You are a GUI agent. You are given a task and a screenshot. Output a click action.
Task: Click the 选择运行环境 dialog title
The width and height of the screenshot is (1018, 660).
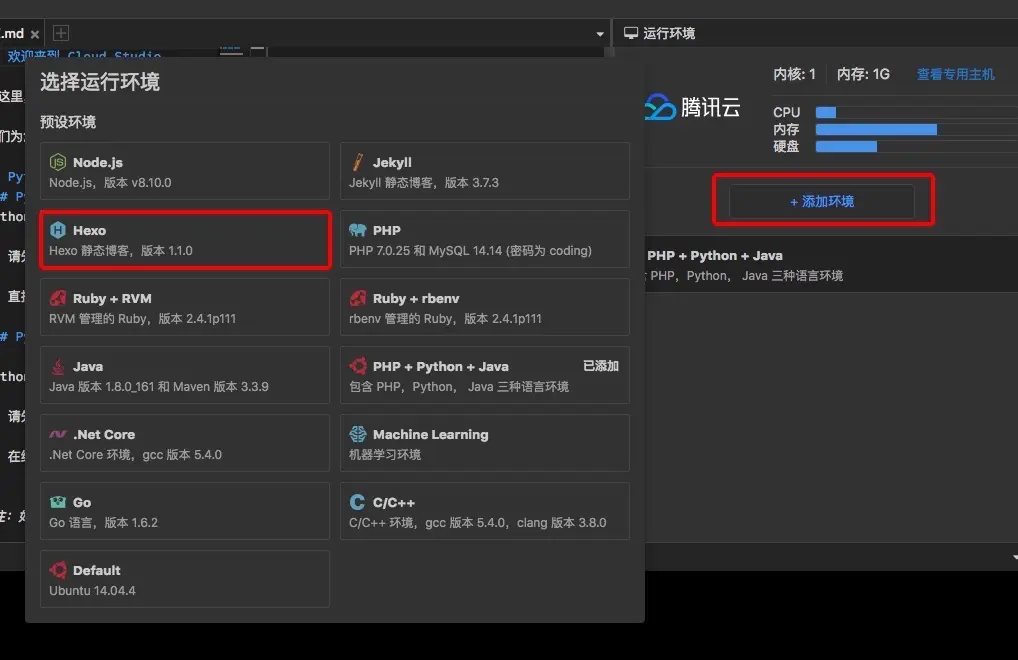(x=100, y=82)
